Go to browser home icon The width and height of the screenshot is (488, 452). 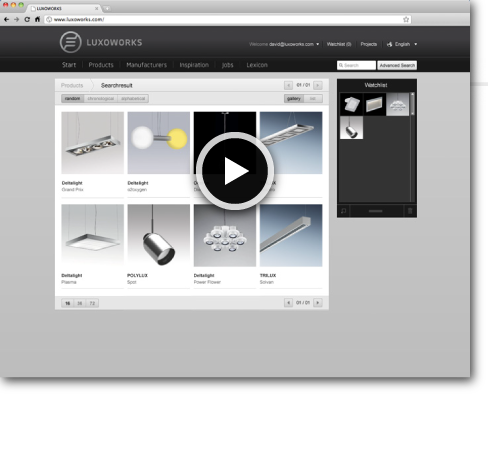(37, 19)
